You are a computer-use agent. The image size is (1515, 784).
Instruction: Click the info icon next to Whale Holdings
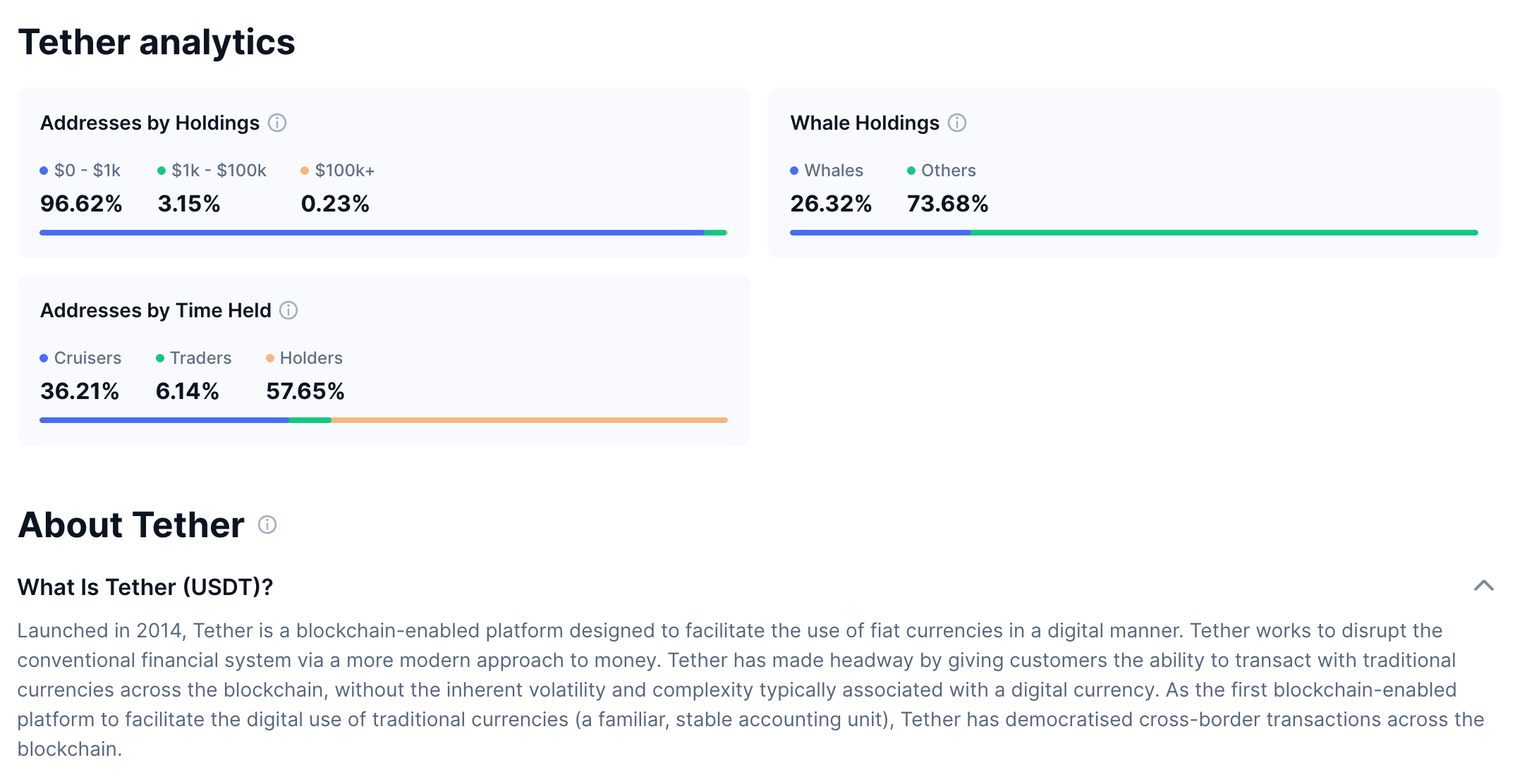point(957,123)
